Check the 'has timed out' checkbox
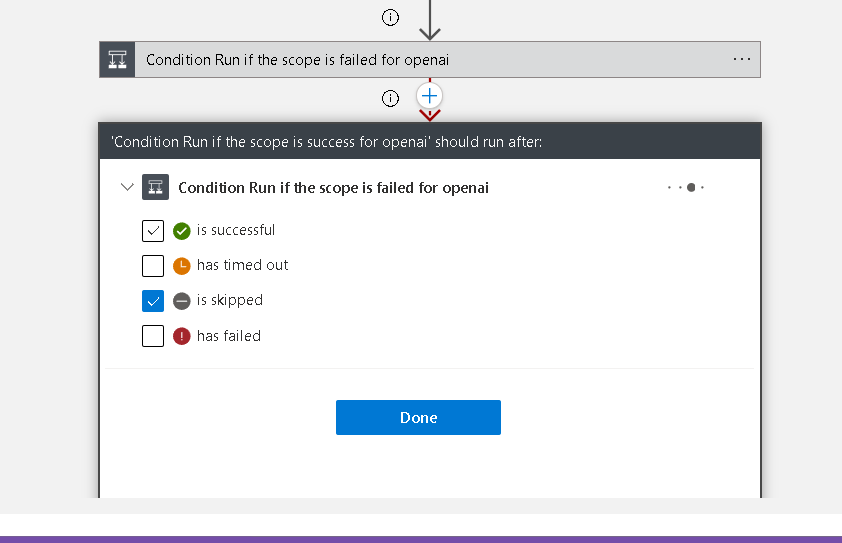The width and height of the screenshot is (842, 543). pos(153,266)
